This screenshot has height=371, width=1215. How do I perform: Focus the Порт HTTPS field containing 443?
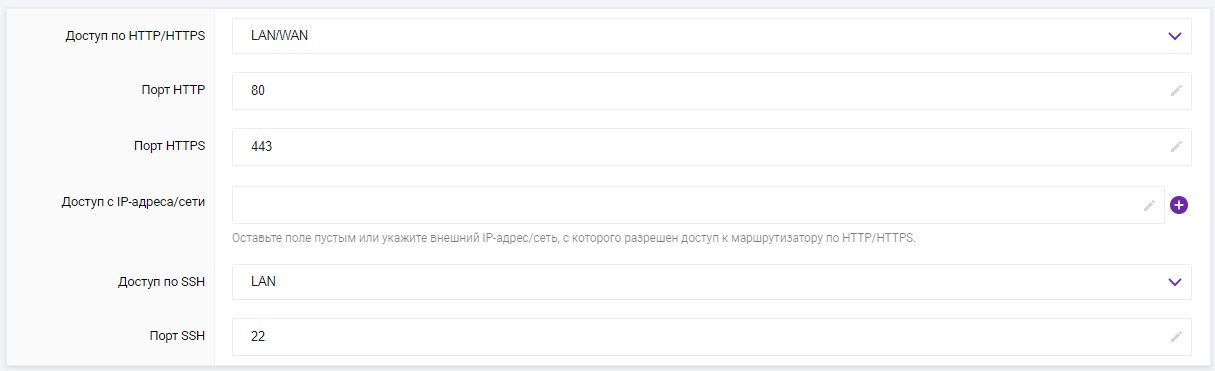(712, 146)
